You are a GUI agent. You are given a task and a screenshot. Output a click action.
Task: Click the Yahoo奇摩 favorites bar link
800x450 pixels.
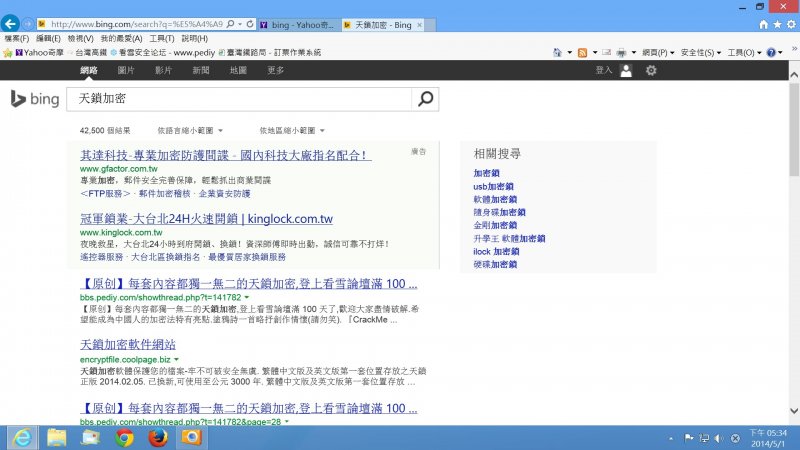pyautogui.click(x=39, y=53)
